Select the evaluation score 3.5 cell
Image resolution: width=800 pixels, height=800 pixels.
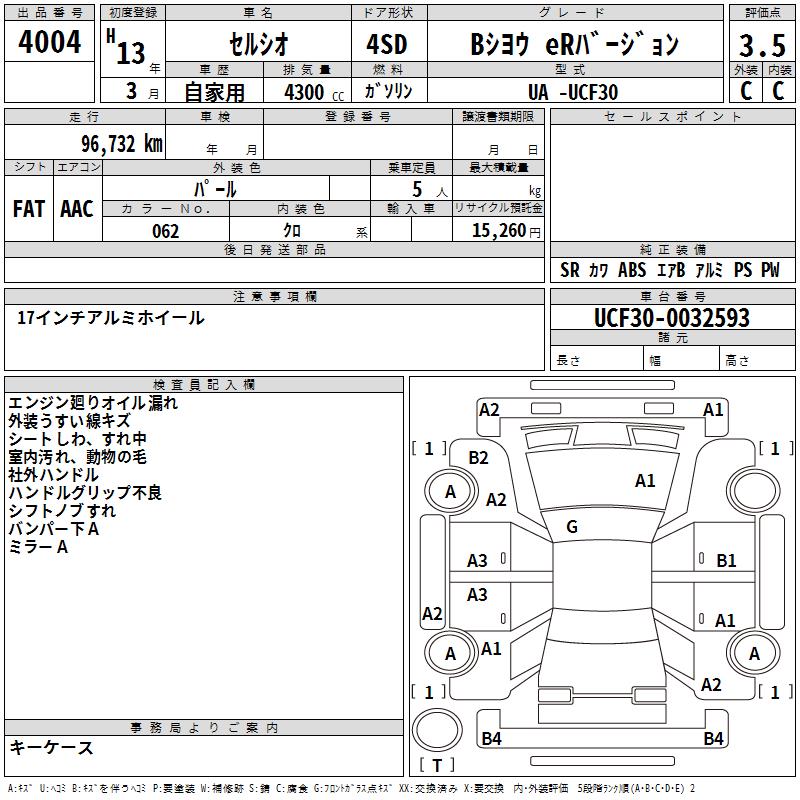(x=762, y=45)
